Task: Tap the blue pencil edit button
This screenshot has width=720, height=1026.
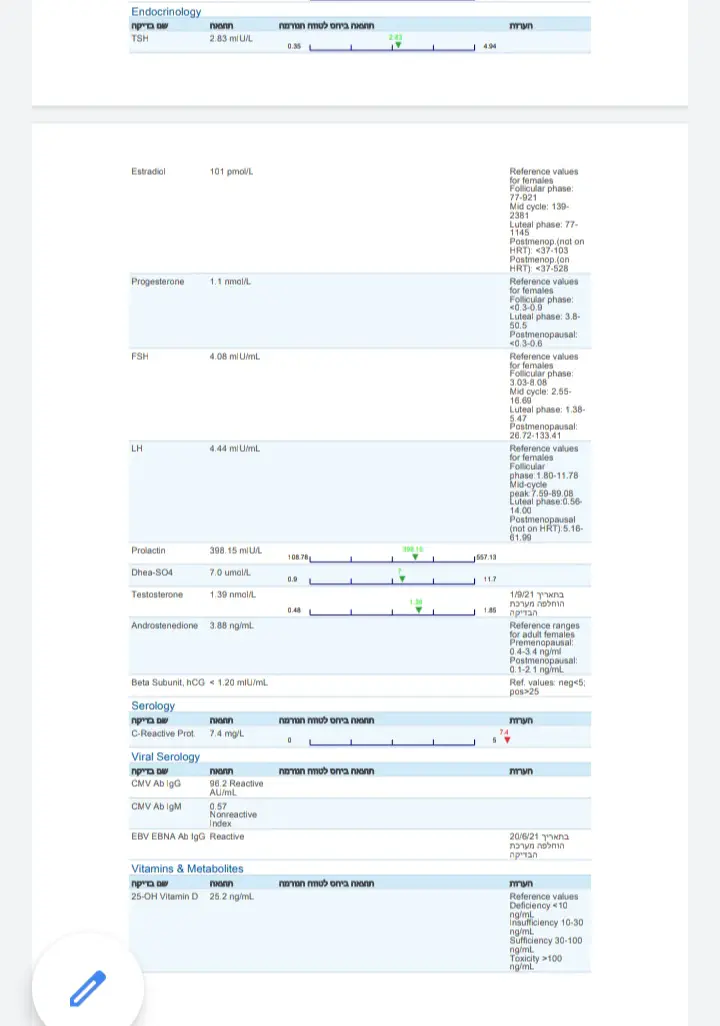Action: click(x=88, y=988)
